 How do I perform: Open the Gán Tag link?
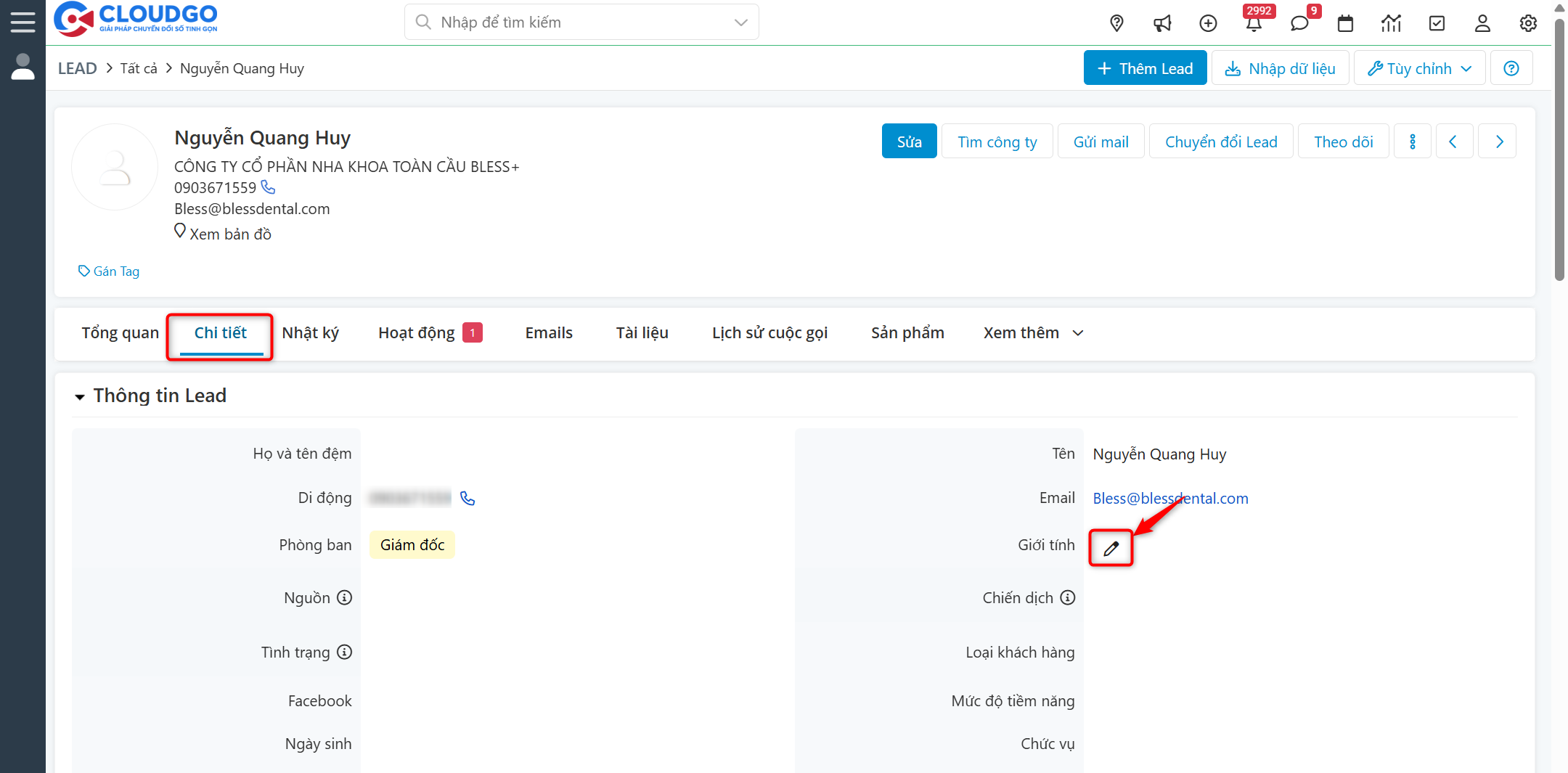(x=109, y=271)
